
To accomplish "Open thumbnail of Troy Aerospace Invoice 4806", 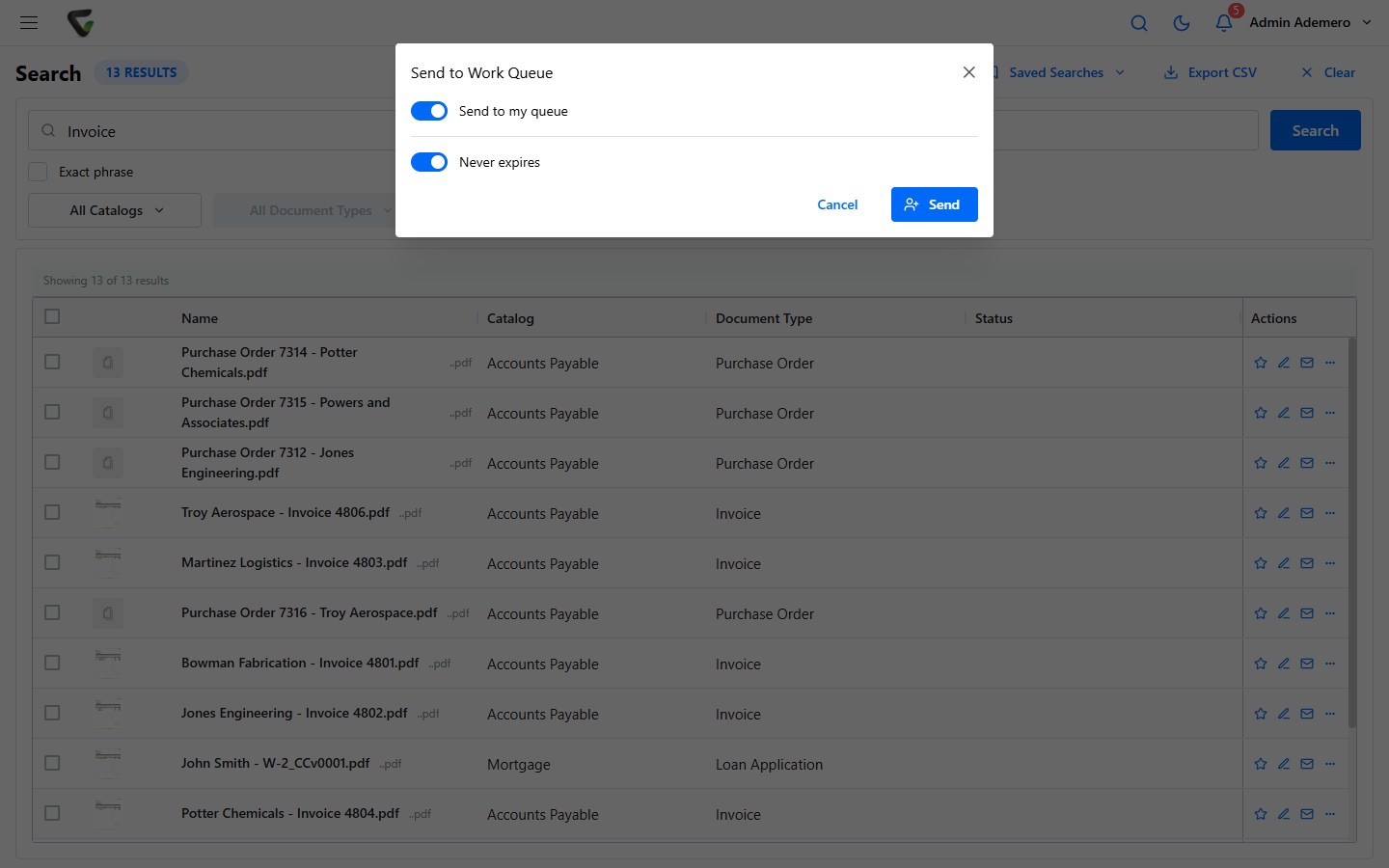I will (108, 512).
